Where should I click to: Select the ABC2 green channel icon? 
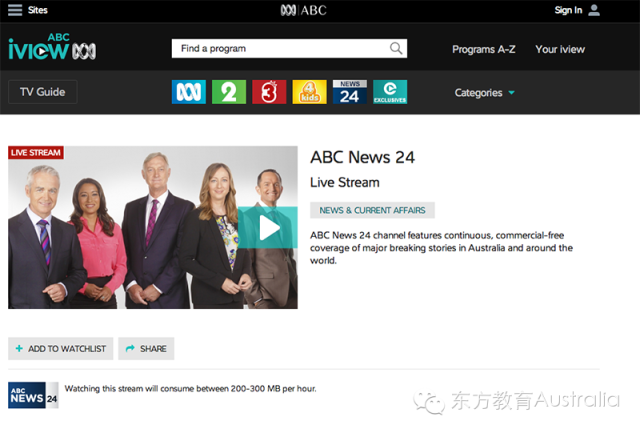click(x=229, y=92)
